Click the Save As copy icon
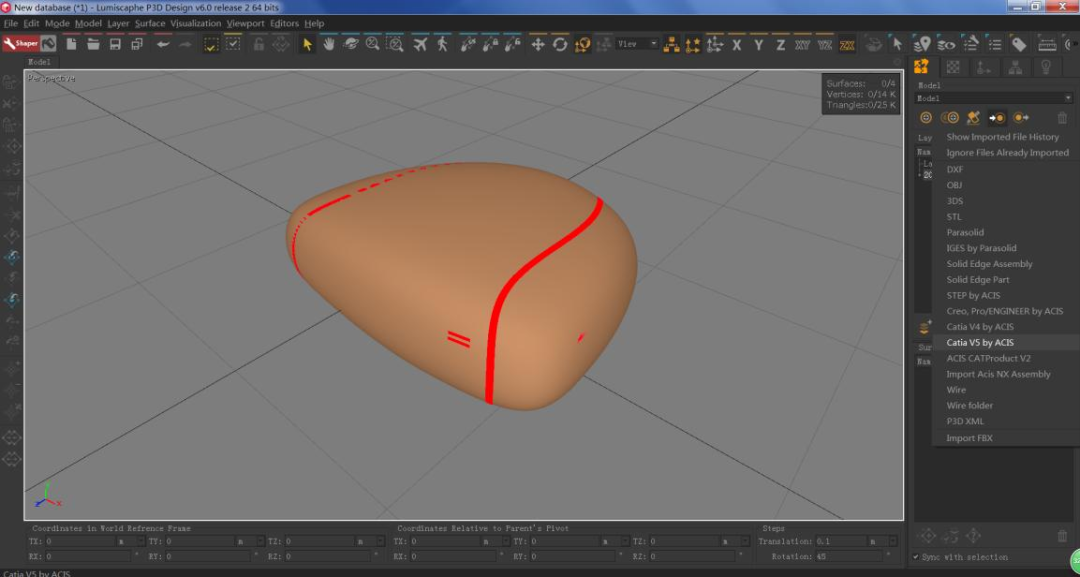Image resolution: width=1080 pixels, height=577 pixels. point(137,44)
